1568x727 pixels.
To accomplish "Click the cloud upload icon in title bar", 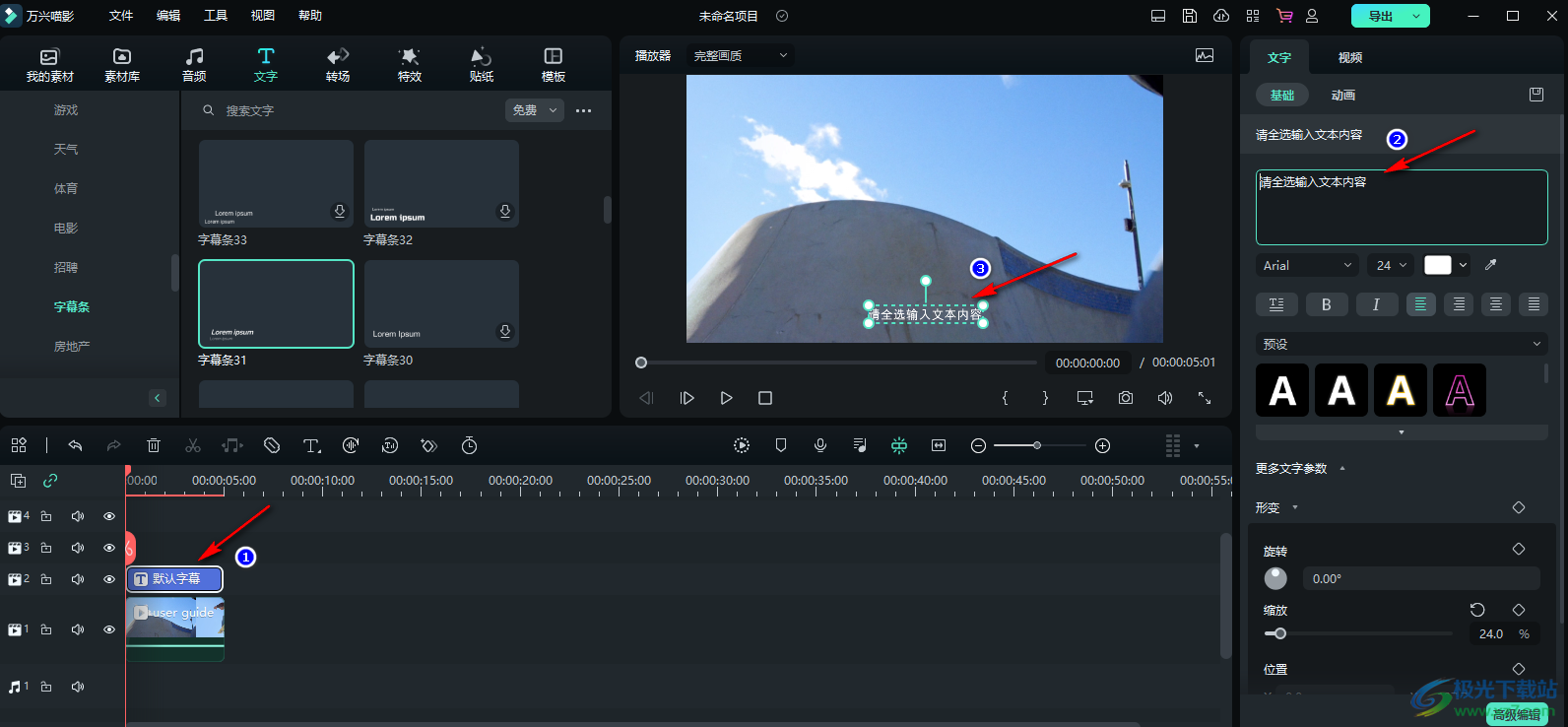I will pos(1221,16).
